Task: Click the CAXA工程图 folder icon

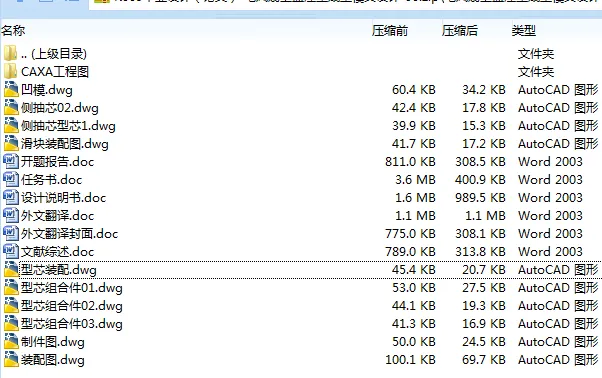Action: pos(10,71)
